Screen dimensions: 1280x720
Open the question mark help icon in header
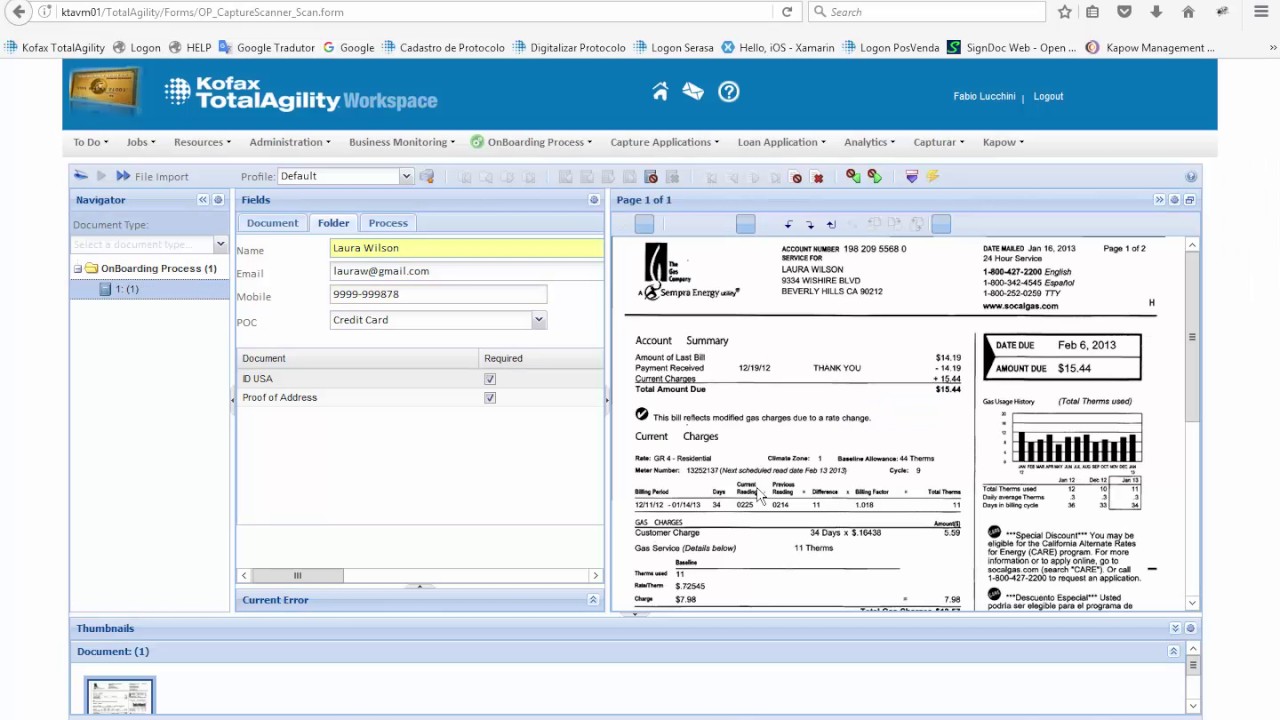click(729, 92)
